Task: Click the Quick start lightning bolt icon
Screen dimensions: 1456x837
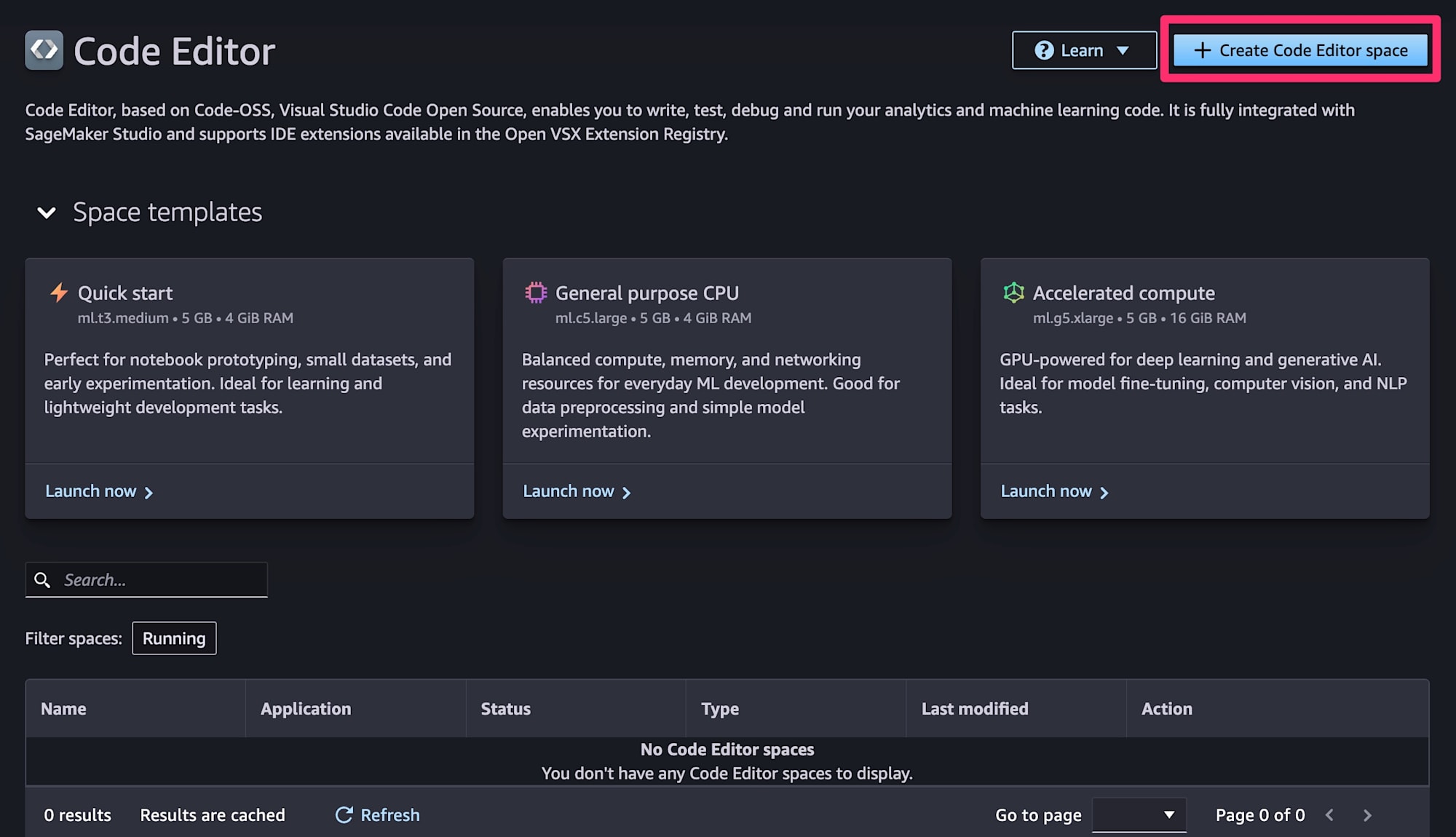Action: [x=59, y=293]
